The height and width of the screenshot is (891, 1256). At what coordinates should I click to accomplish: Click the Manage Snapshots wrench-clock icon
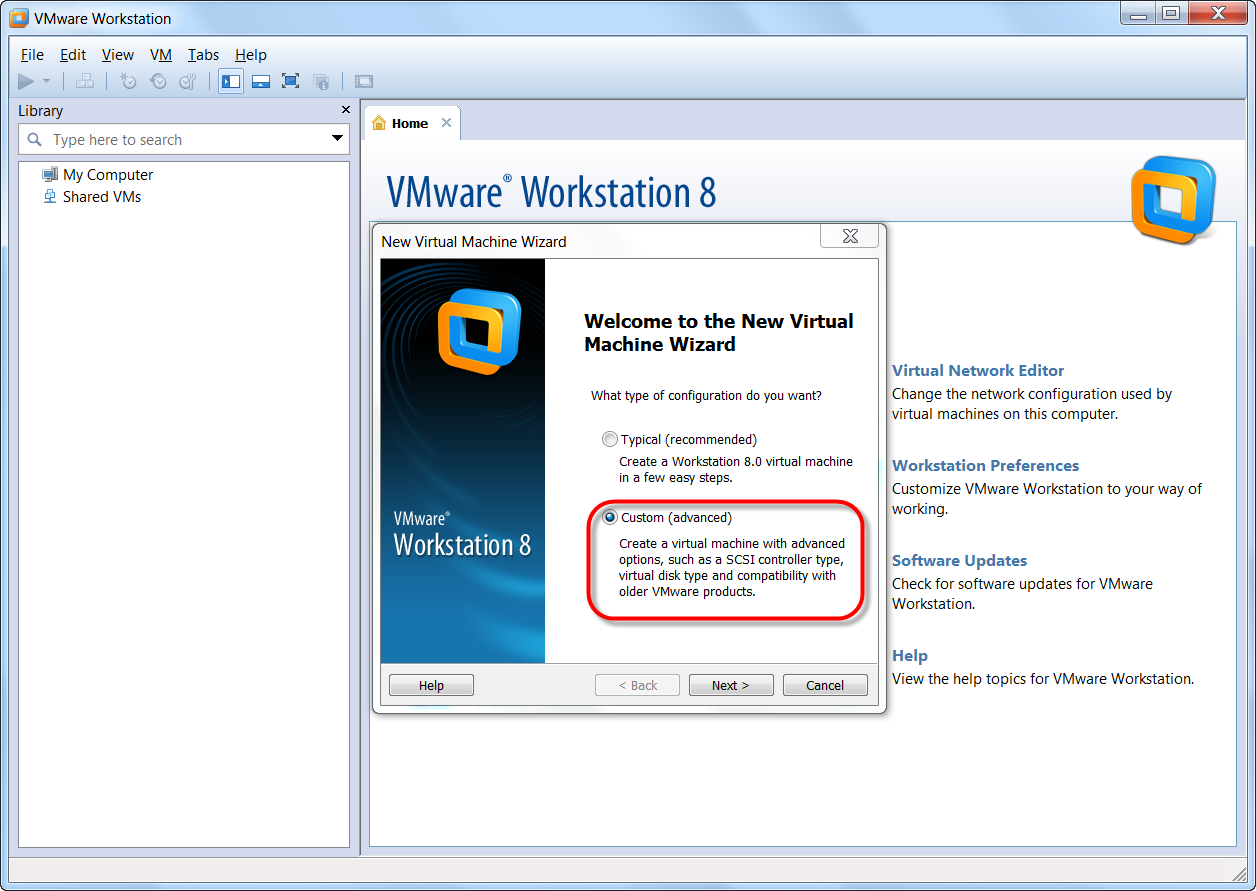tap(188, 81)
